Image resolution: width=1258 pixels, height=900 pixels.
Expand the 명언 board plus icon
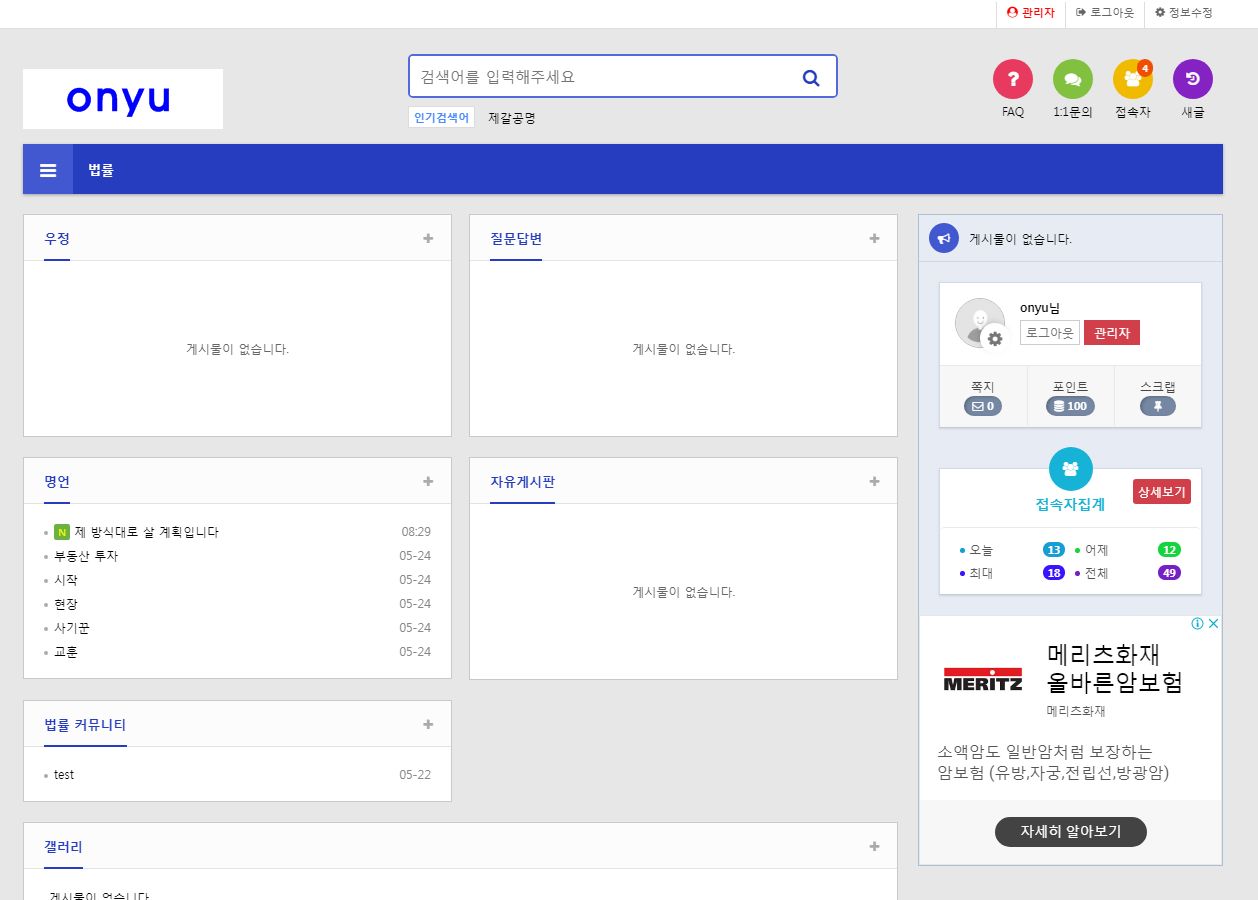point(428,481)
